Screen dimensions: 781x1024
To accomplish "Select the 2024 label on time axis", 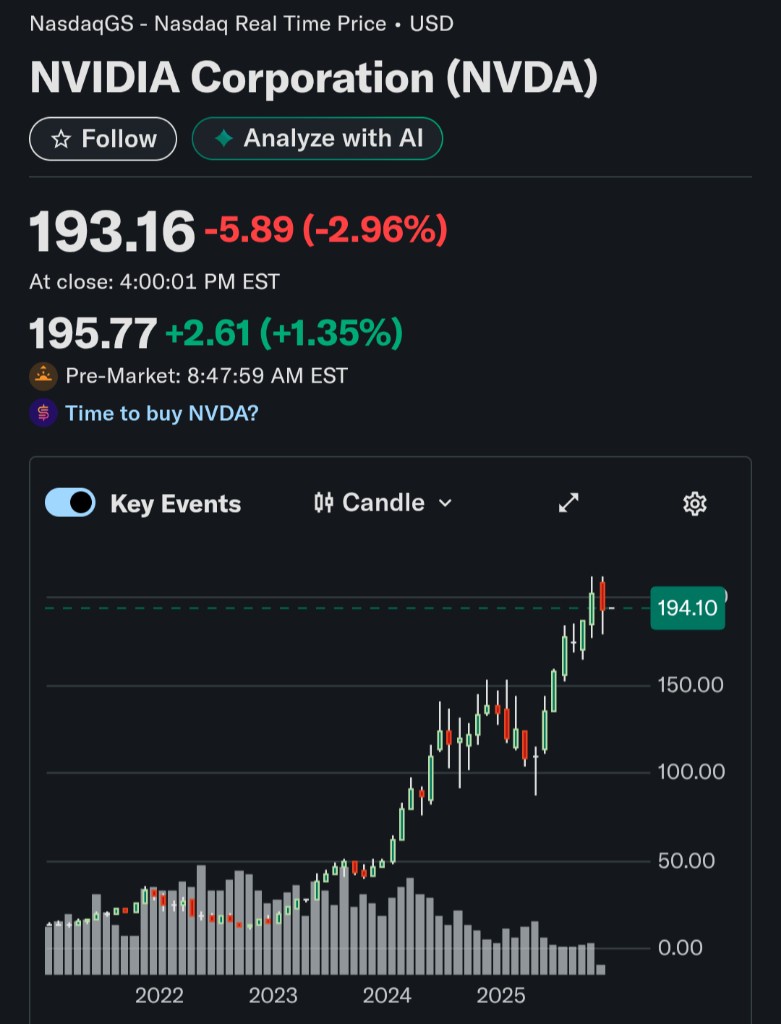I will [387, 995].
